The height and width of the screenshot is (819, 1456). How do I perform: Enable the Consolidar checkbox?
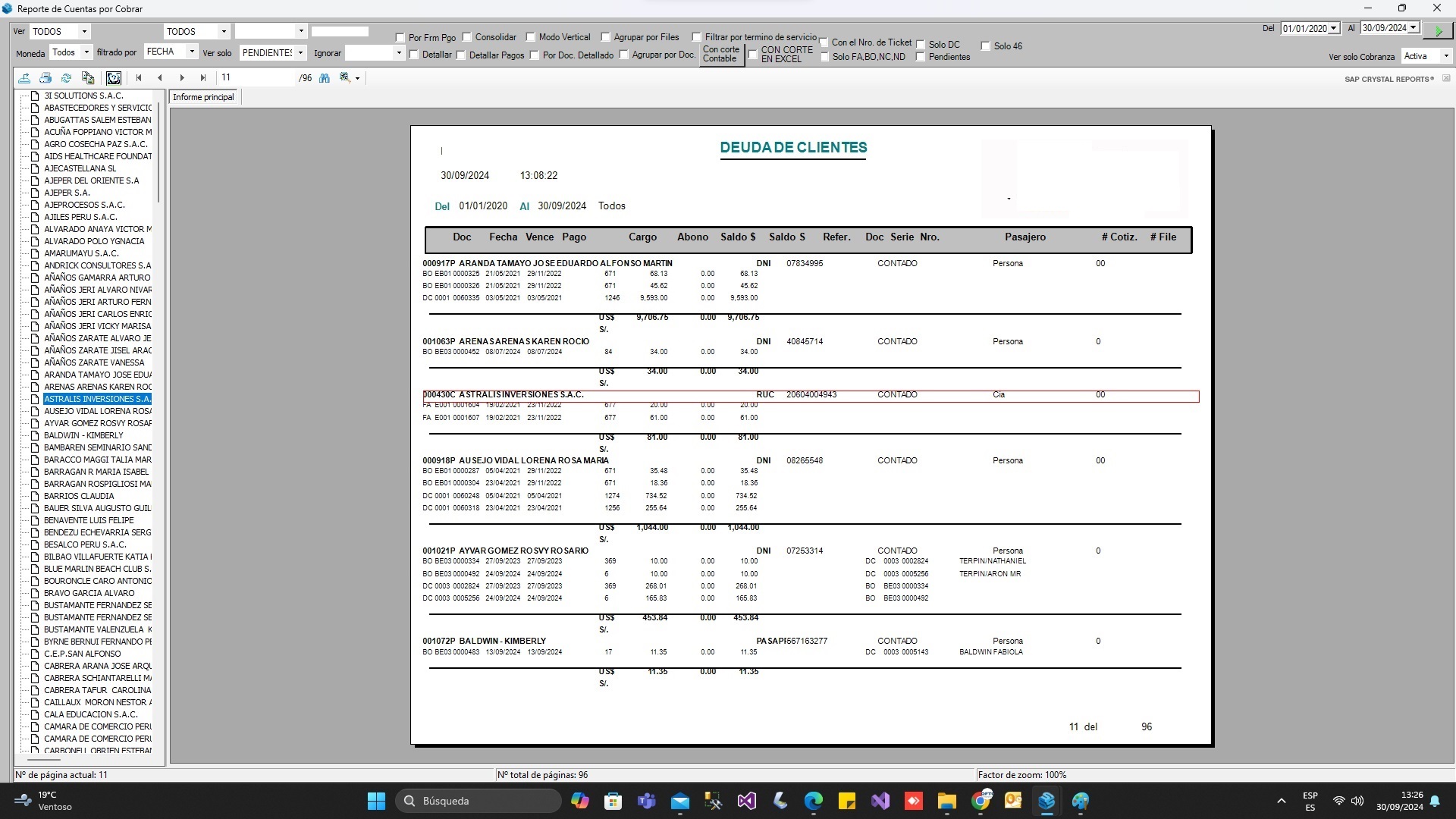468,37
